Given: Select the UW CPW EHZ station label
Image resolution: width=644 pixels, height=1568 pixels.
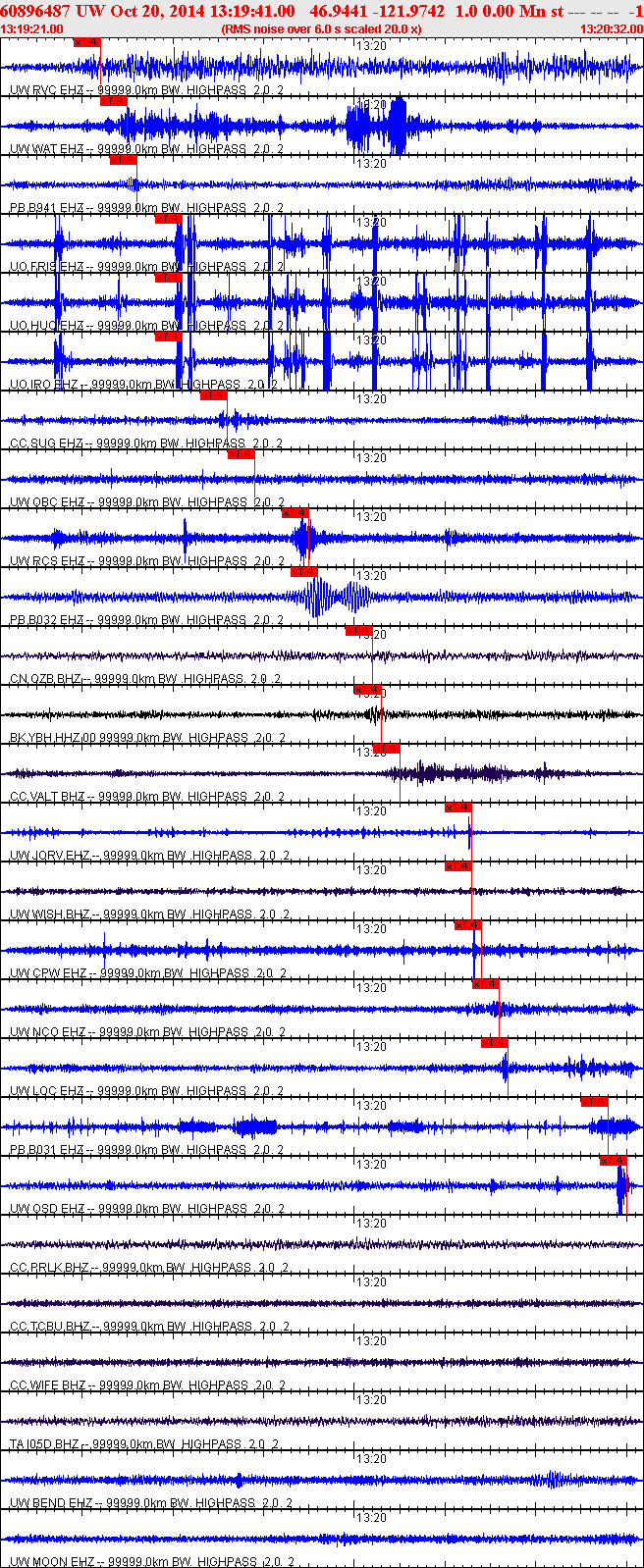Looking at the screenshot, I should (148, 973).
